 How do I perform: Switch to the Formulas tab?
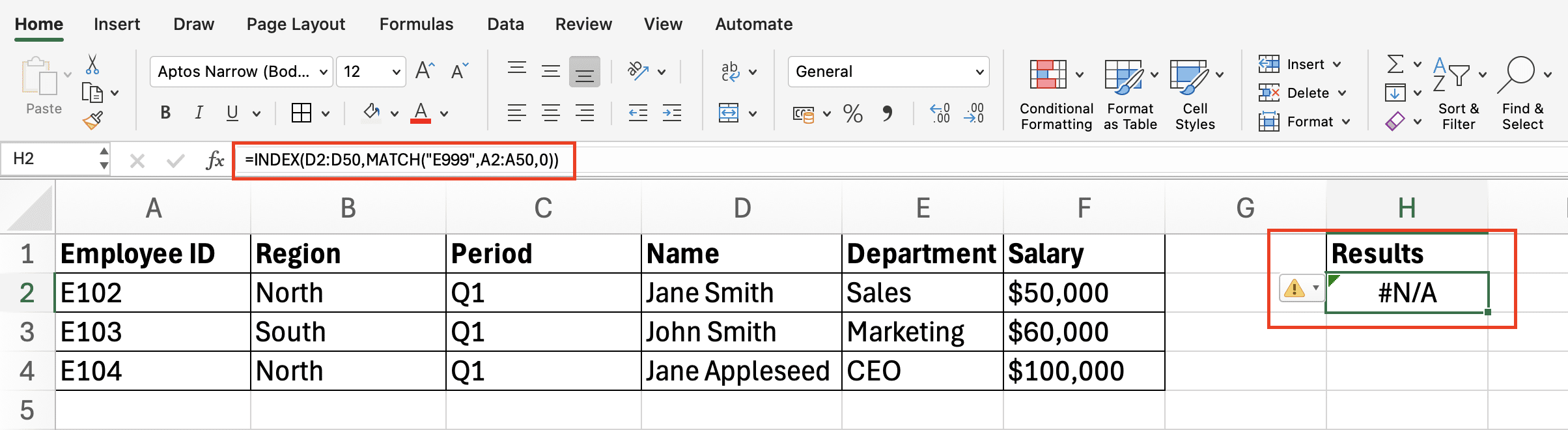click(416, 24)
